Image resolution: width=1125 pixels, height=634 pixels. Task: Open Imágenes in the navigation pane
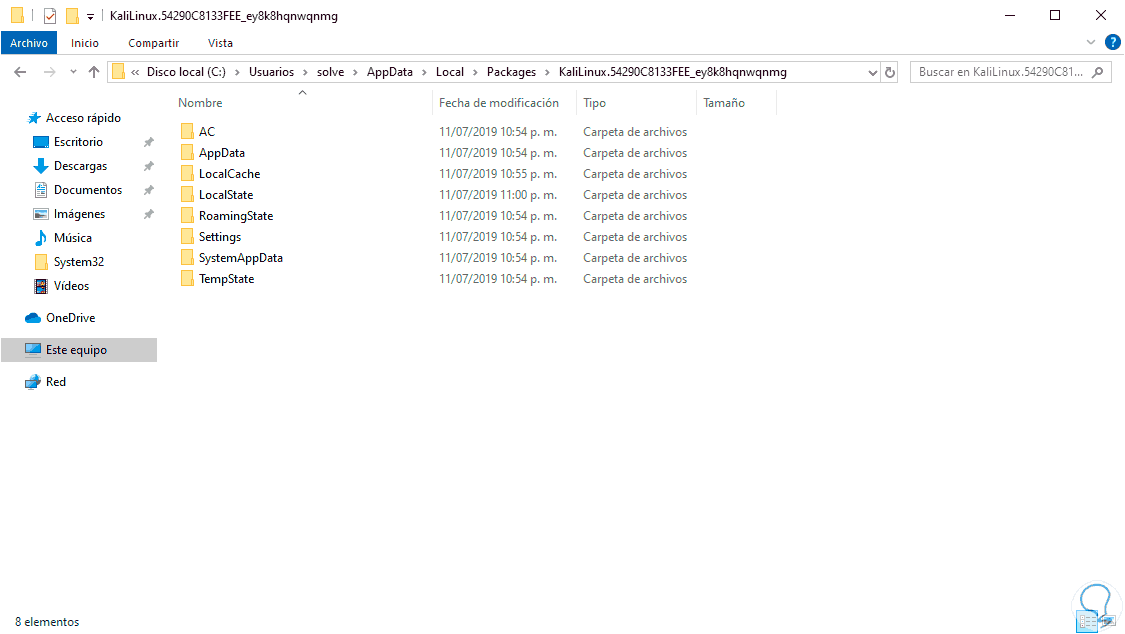pos(70,214)
